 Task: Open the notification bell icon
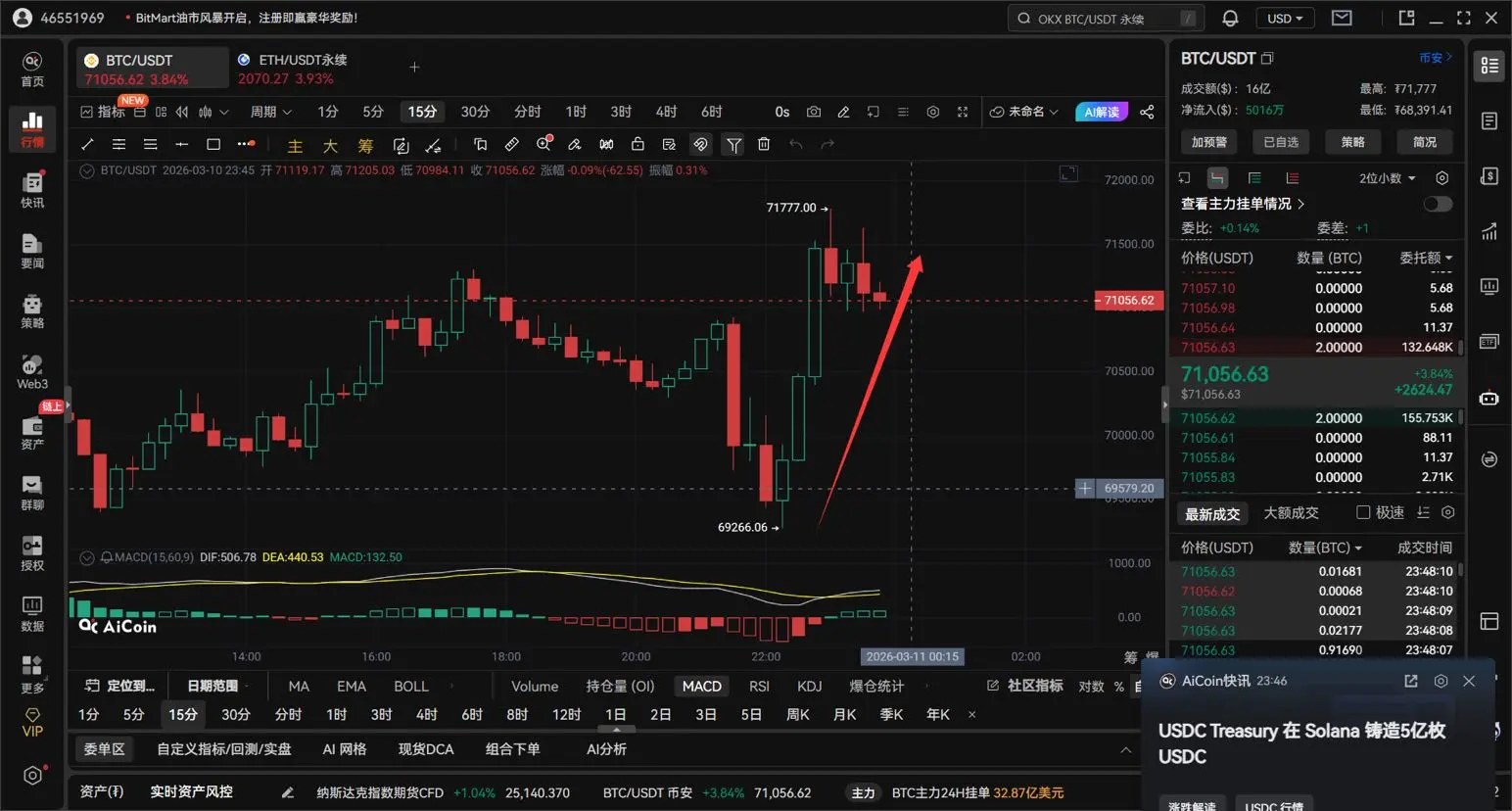(x=1231, y=18)
